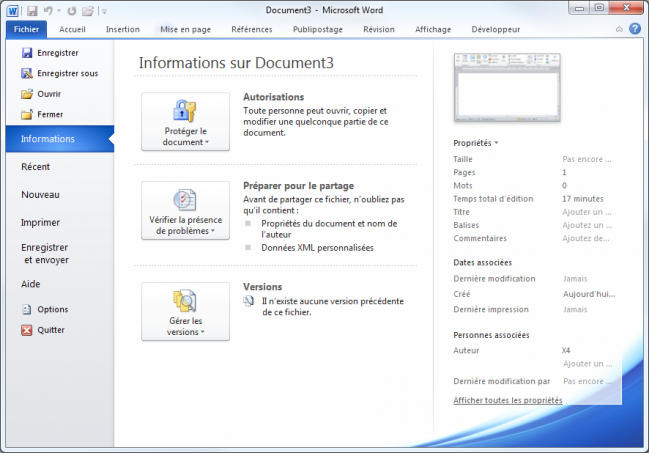Click the open folder icon in the title bar
The image size is (649, 453).
(x=88, y=10)
